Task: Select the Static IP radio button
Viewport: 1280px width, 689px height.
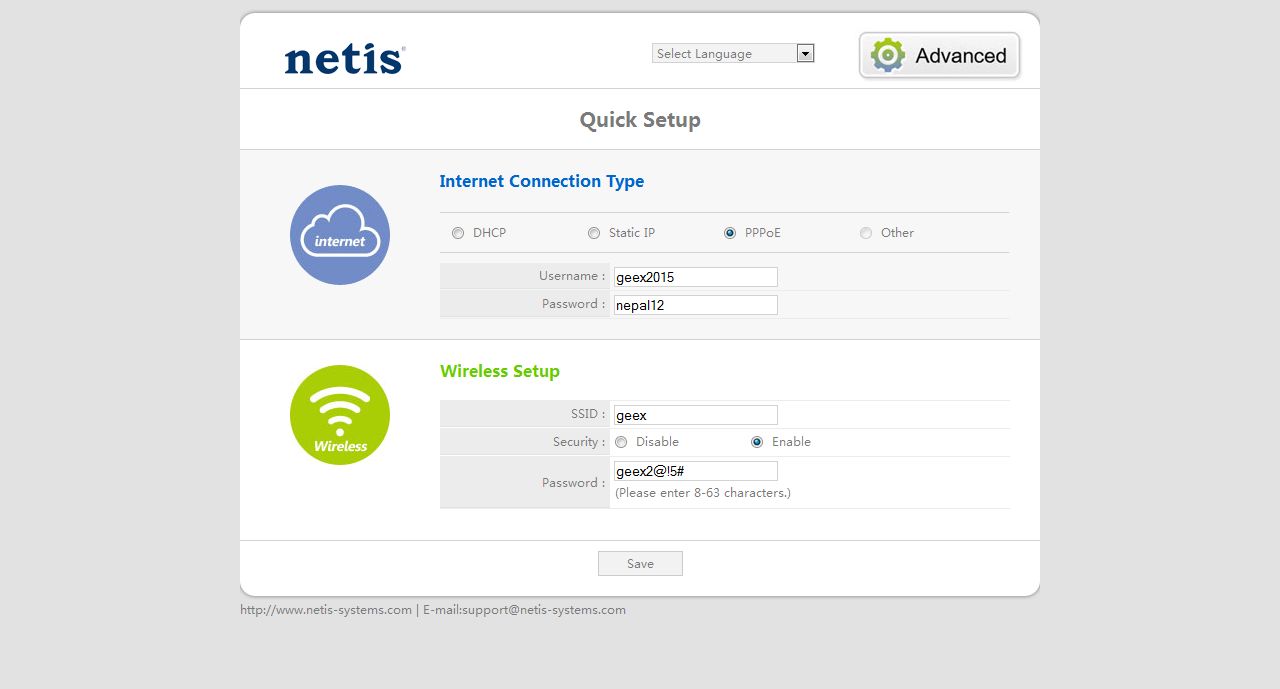Action: click(x=594, y=233)
